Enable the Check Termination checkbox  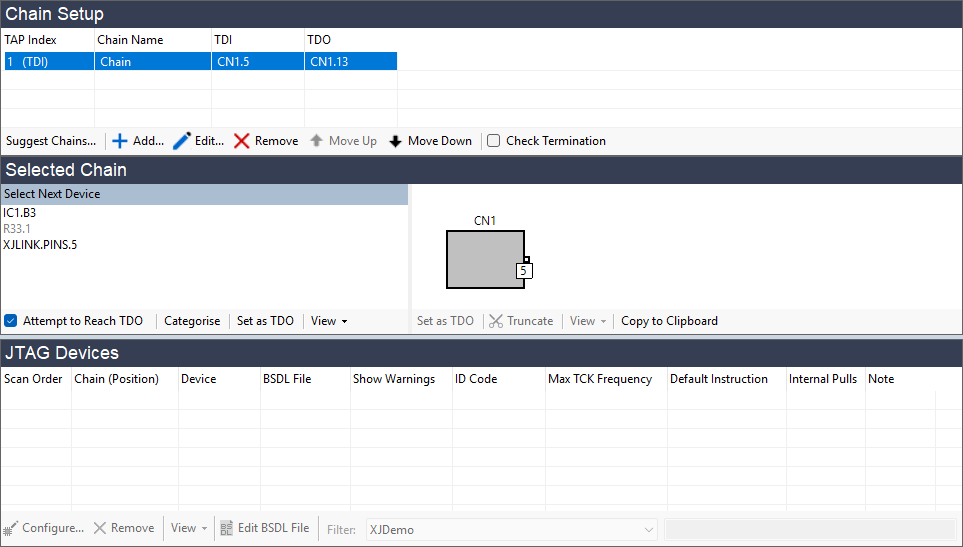click(x=494, y=141)
